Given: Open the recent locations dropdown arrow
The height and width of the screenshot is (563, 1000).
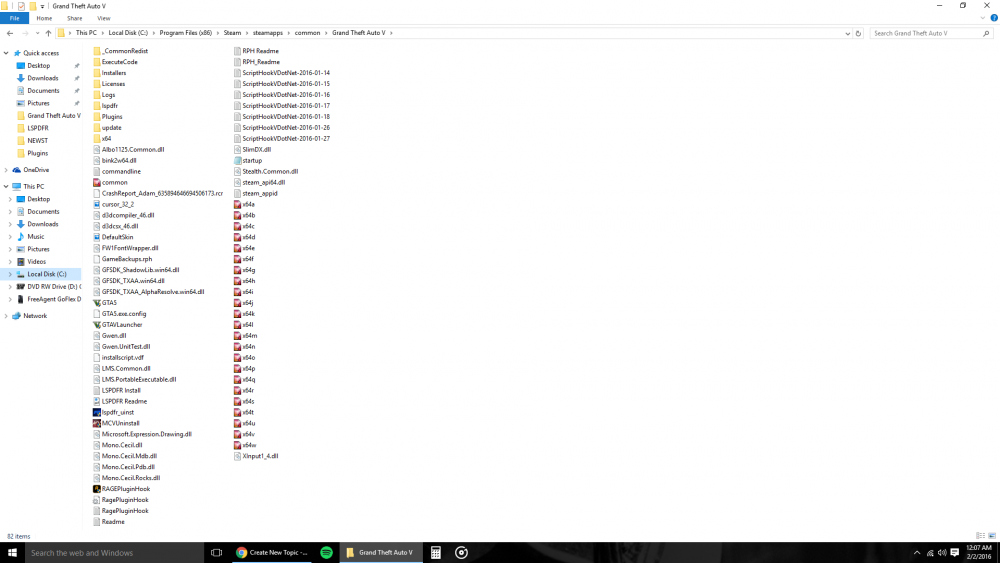Looking at the screenshot, I should pyautogui.click(x=37, y=33).
